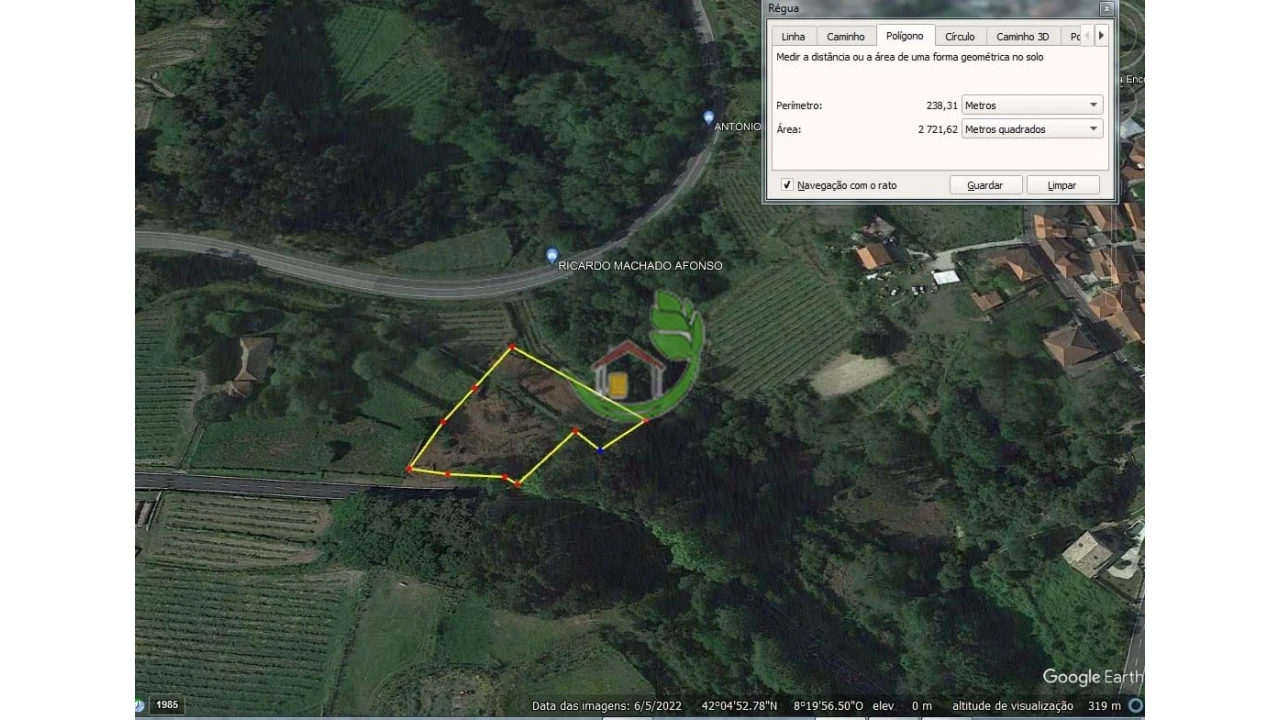Select the Polígono tab
The image size is (1280, 720).
(x=905, y=36)
